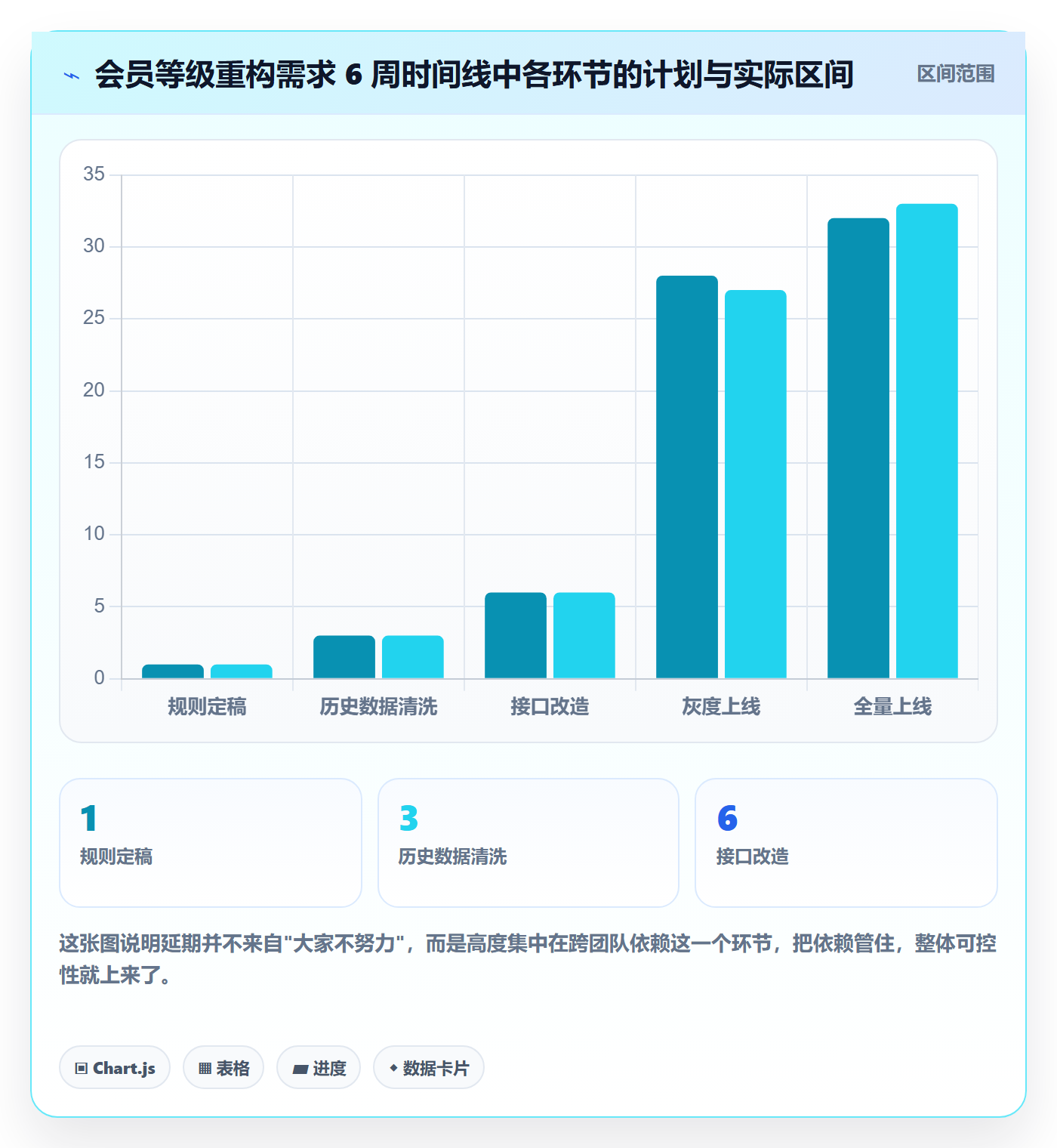
Task: Click the 数据卡片 chip diamond icon
Action: pos(393,1068)
